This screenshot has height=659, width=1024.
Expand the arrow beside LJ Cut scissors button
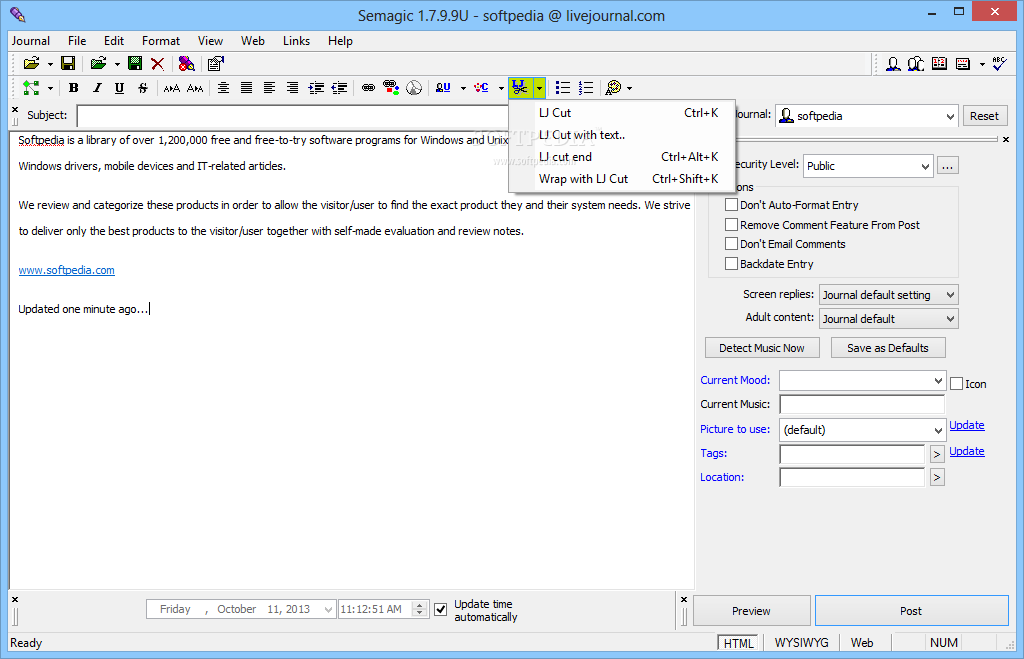tap(539, 88)
